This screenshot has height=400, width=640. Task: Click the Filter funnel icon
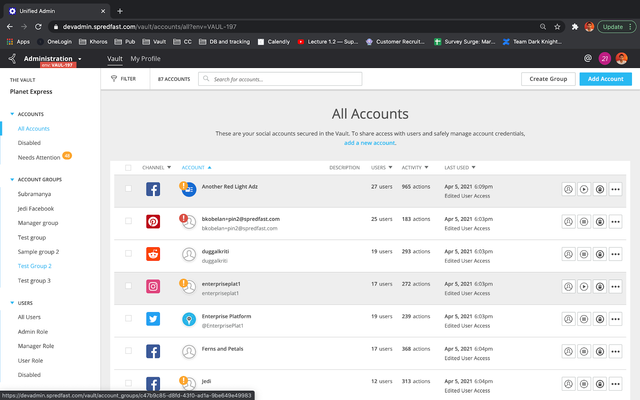click(114, 78)
